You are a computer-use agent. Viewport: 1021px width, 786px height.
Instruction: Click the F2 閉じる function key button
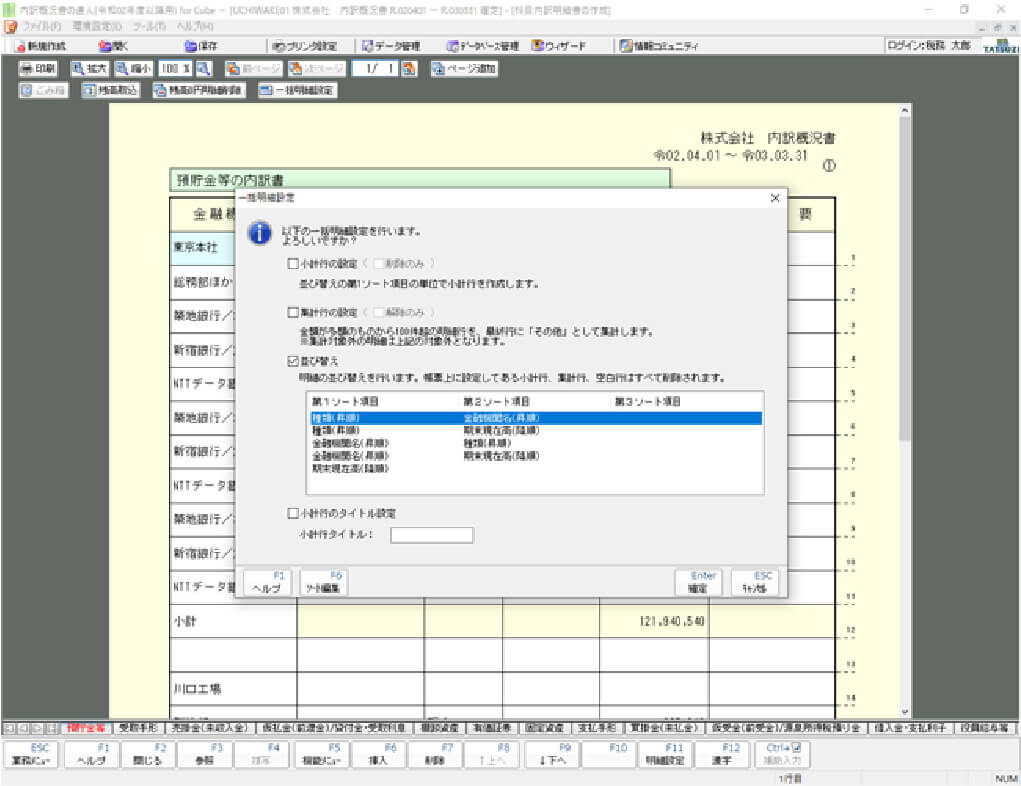click(147, 754)
